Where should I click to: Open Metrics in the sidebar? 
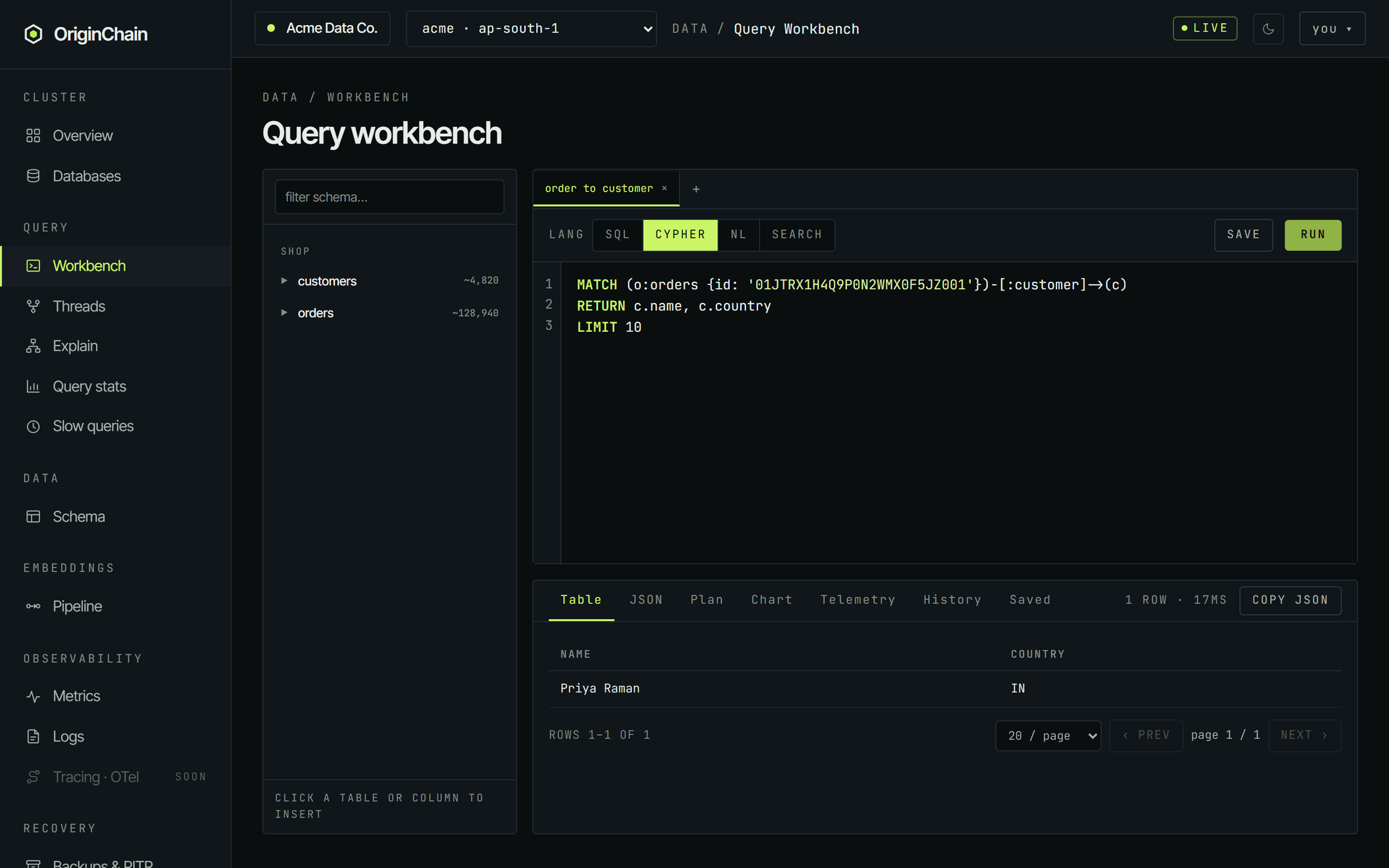115,696
